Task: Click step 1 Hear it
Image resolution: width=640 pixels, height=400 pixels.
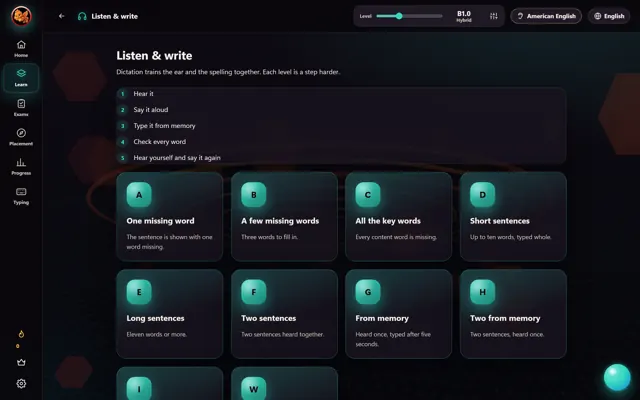Action: pos(143,94)
